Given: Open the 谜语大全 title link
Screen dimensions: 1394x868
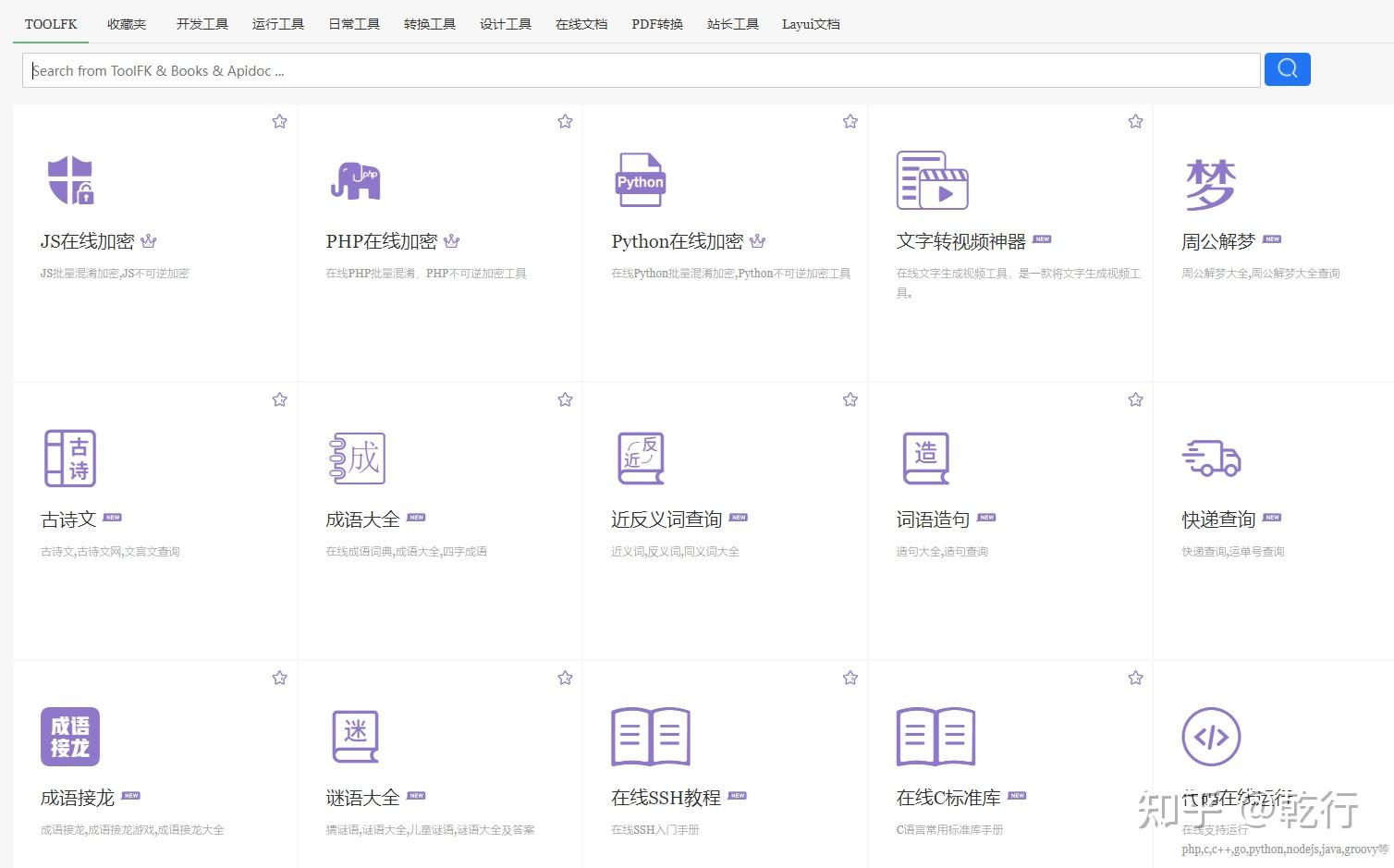Looking at the screenshot, I should pyautogui.click(x=363, y=798).
